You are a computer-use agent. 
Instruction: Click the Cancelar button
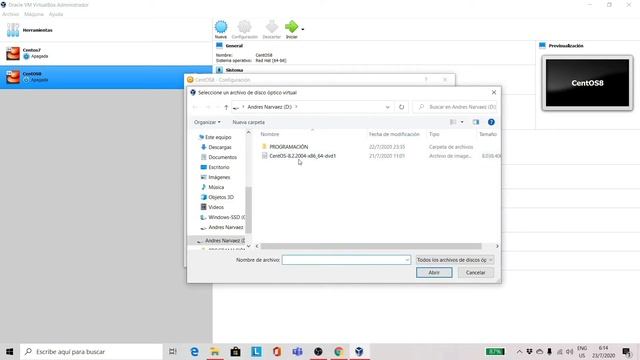click(476, 273)
